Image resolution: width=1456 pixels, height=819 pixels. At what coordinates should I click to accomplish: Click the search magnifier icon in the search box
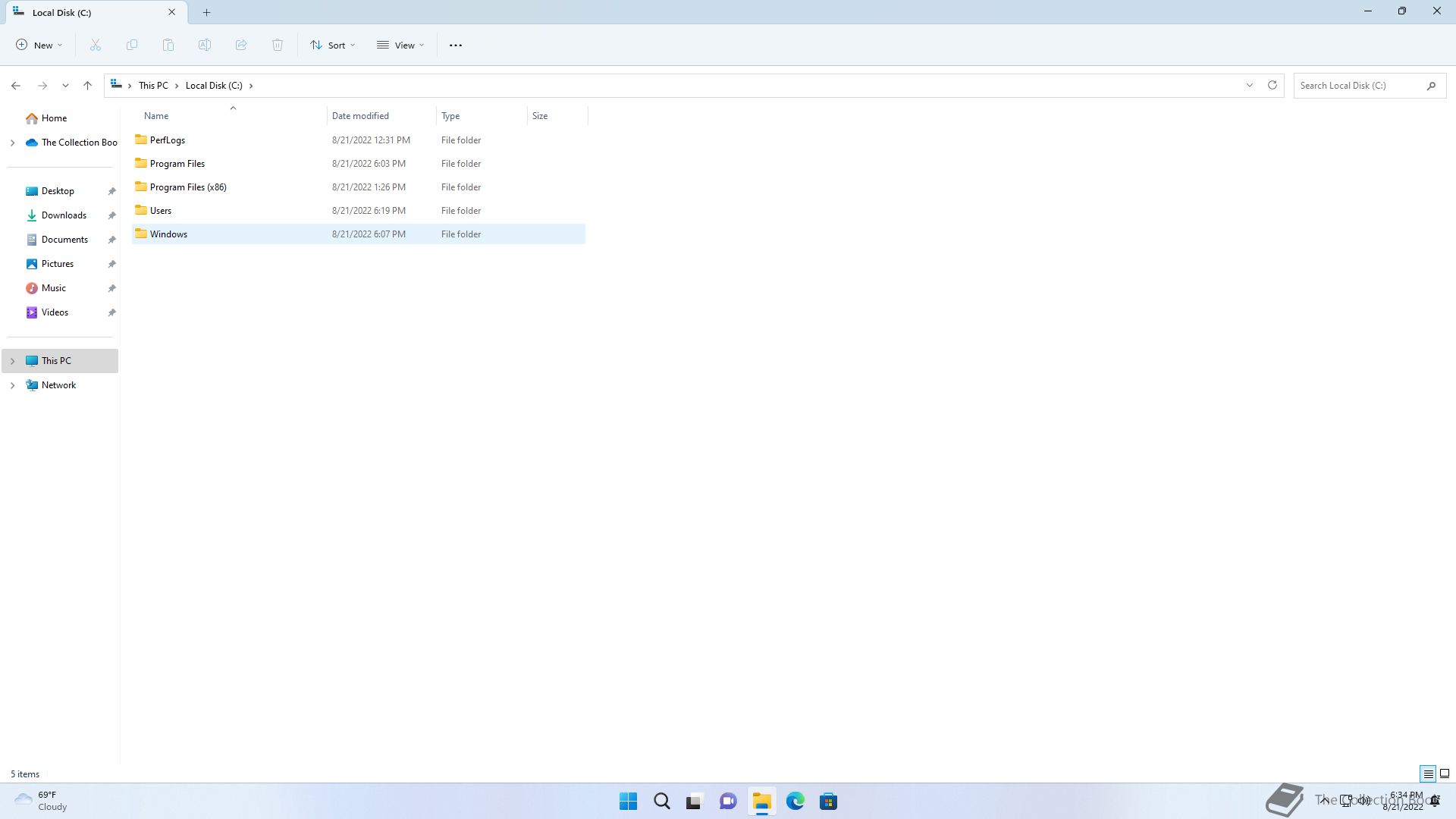[1431, 86]
